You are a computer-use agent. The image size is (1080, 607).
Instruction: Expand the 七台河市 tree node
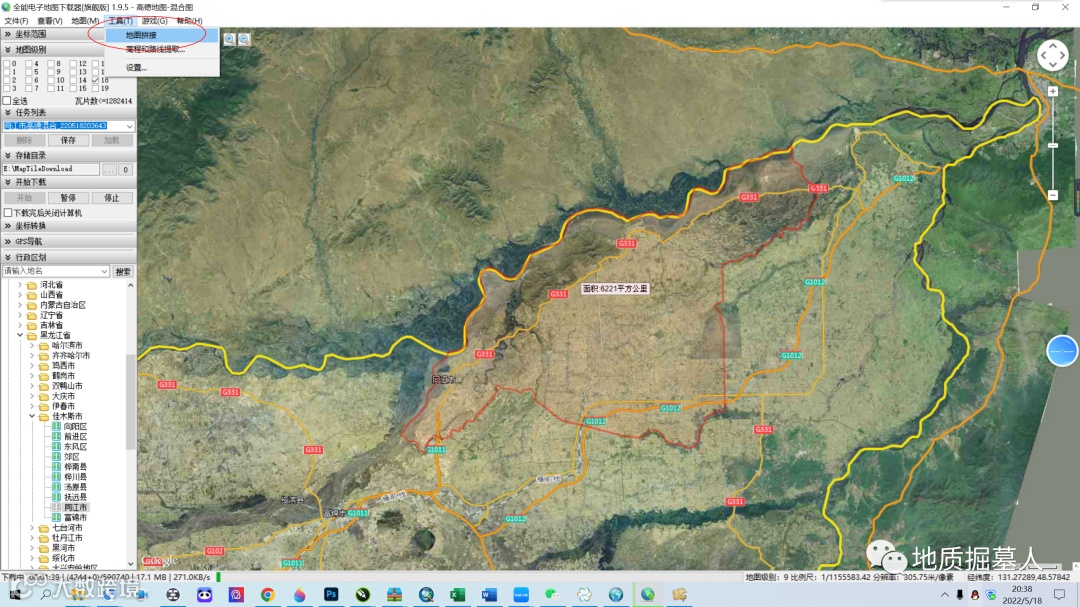[x=32, y=528]
